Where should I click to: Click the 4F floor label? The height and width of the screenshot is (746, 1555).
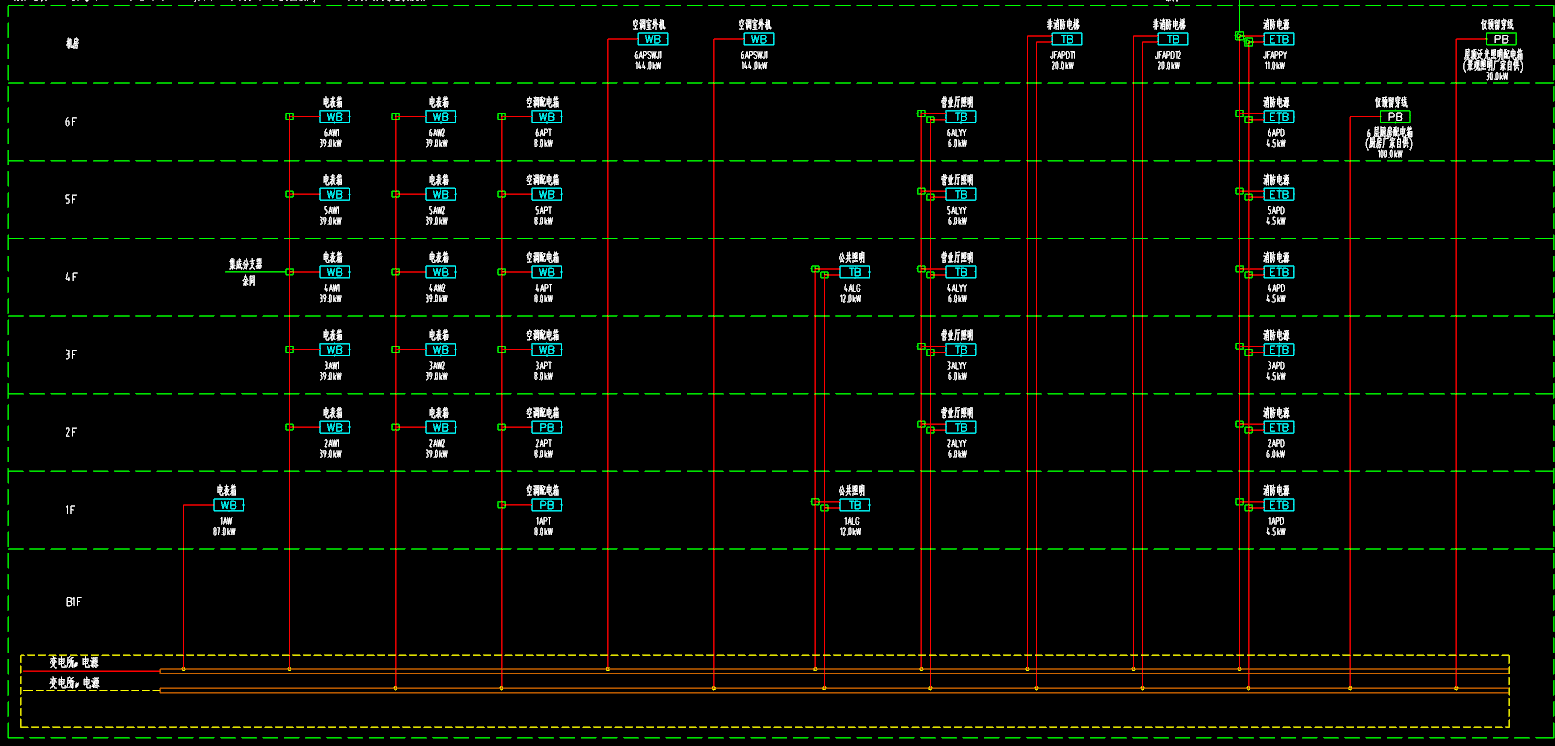coord(71,277)
